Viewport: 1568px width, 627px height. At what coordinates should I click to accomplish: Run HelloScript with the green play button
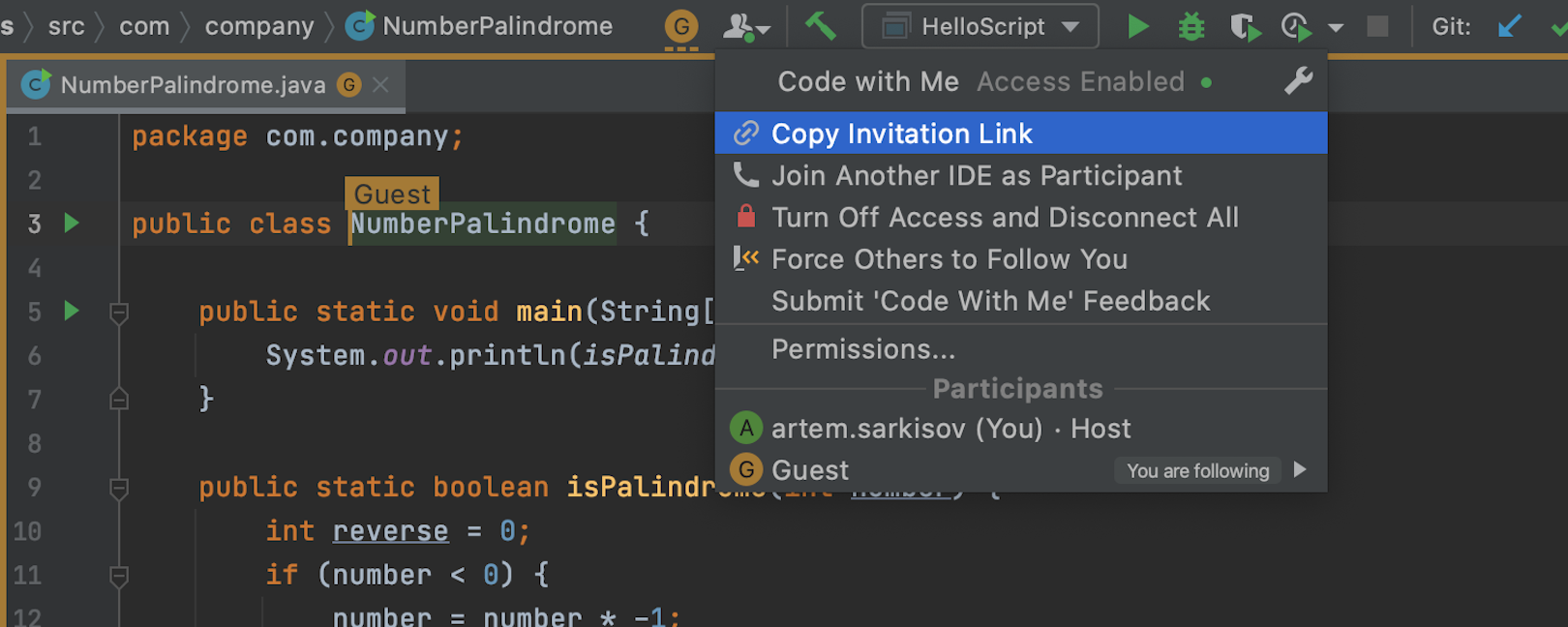pyautogui.click(x=1138, y=26)
